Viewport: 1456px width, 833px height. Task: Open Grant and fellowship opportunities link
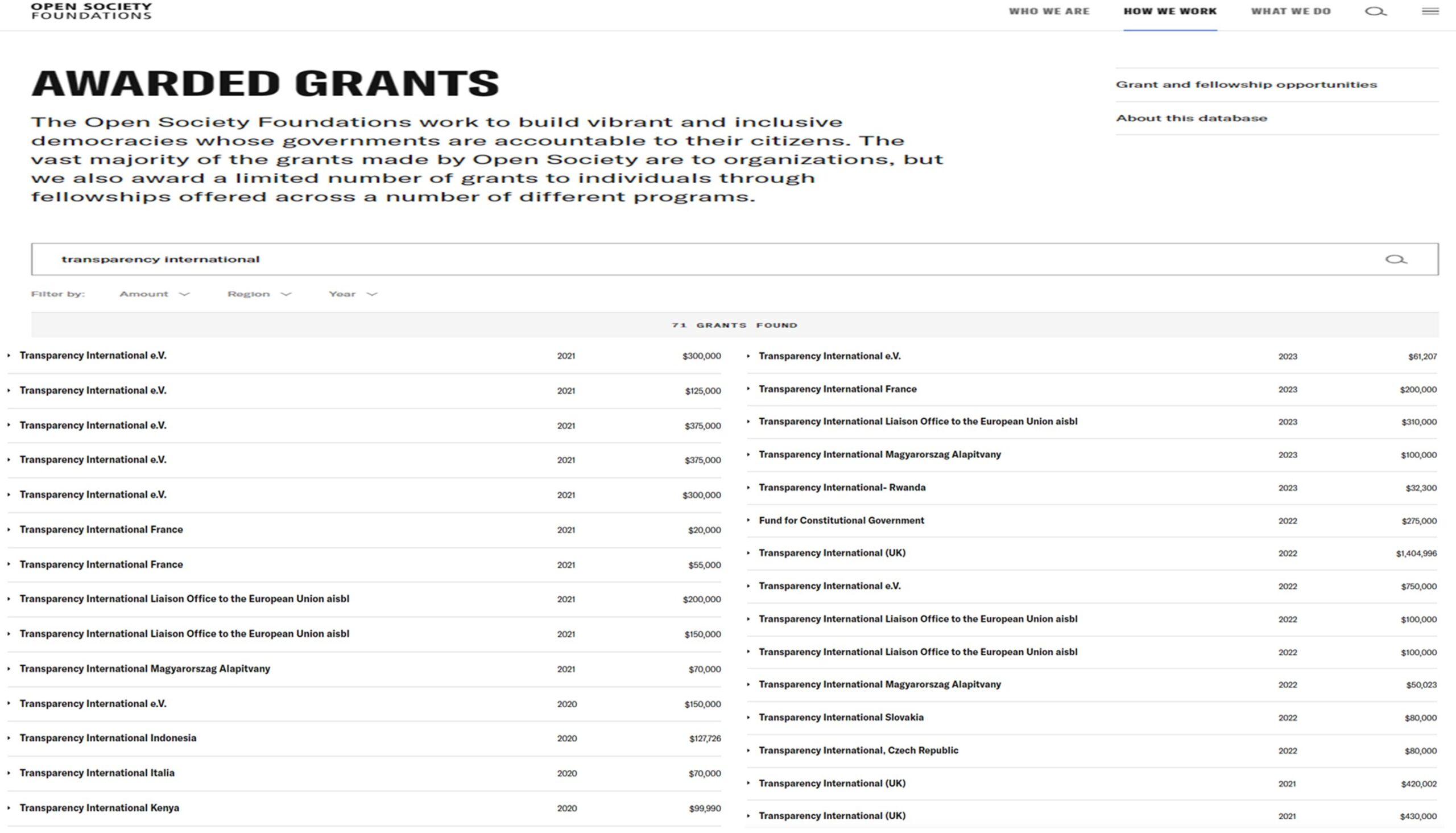1246,85
